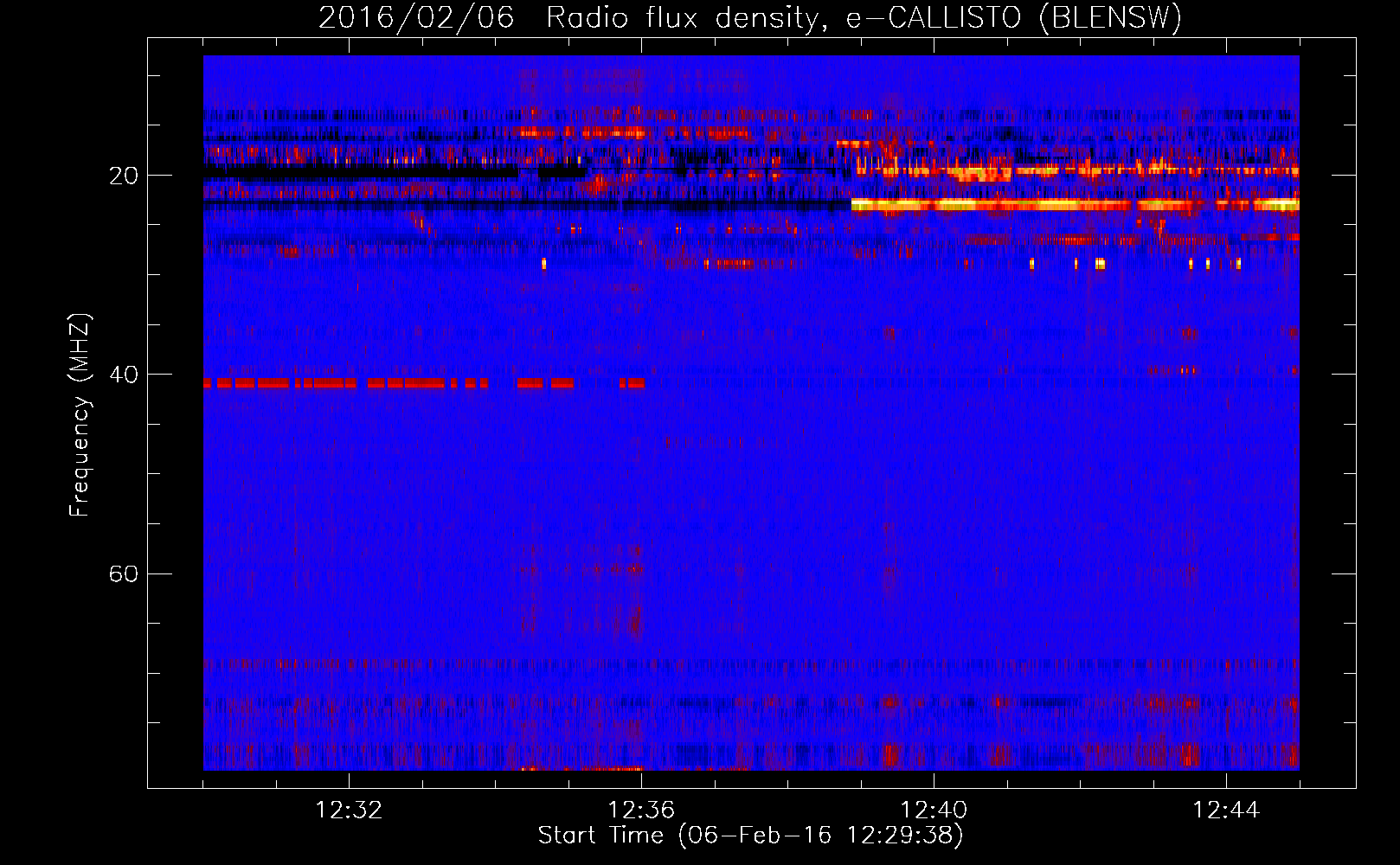Click the 12:44 time tick label
Image resolution: width=1400 pixels, height=865 pixels.
(x=1226, y=811)
